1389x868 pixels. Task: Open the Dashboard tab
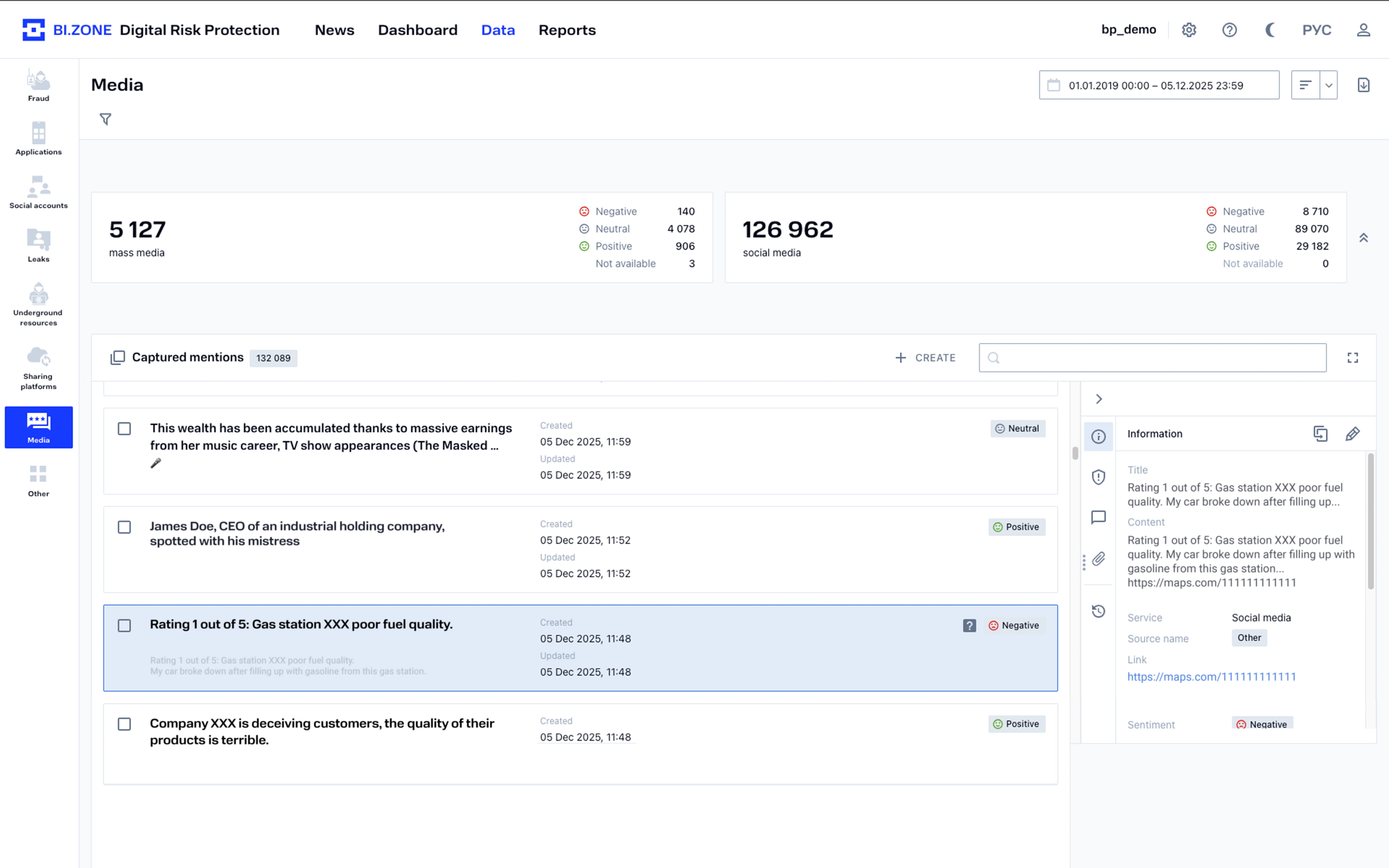[417, 30]
